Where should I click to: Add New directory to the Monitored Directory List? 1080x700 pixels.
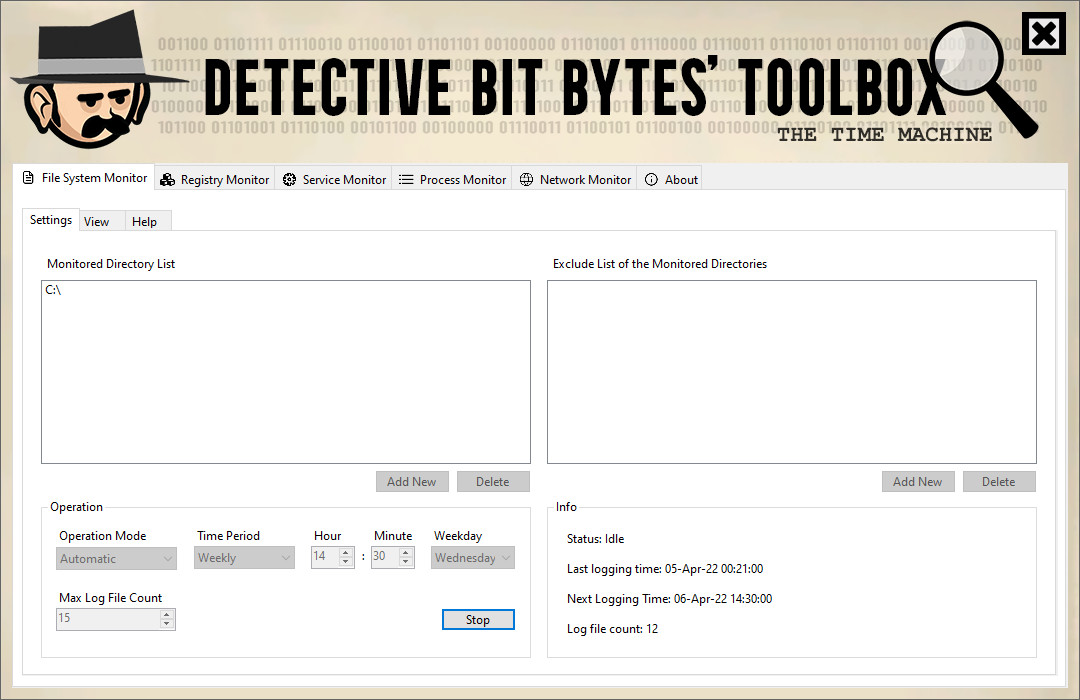coord(412,481)
